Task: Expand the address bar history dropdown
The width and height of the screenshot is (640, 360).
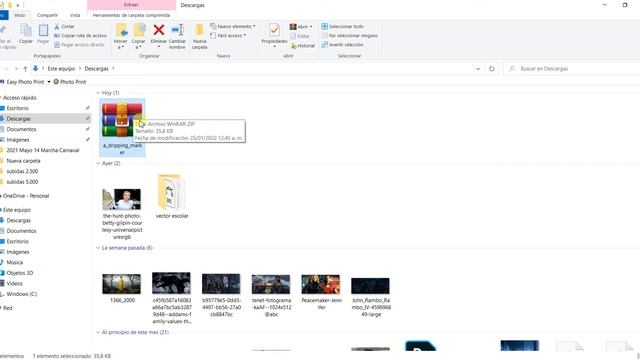Action: pos(478,69)
